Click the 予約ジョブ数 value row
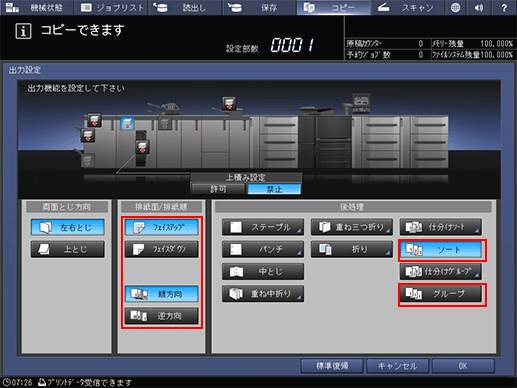 (x=387, y=54)
